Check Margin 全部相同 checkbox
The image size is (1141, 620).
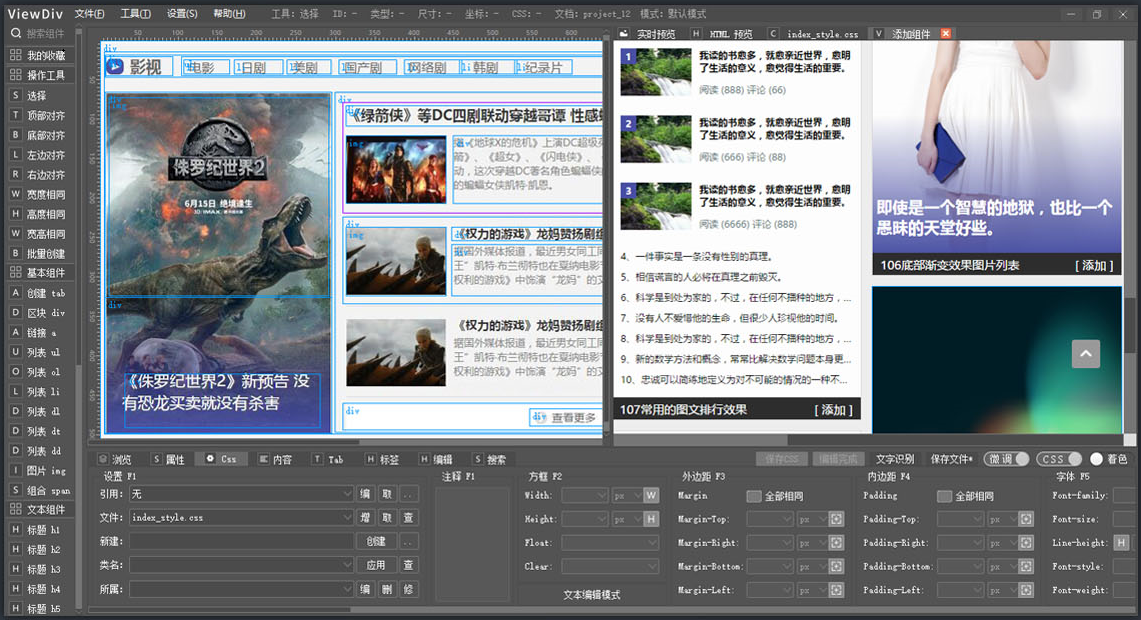(x=754, y=496)
